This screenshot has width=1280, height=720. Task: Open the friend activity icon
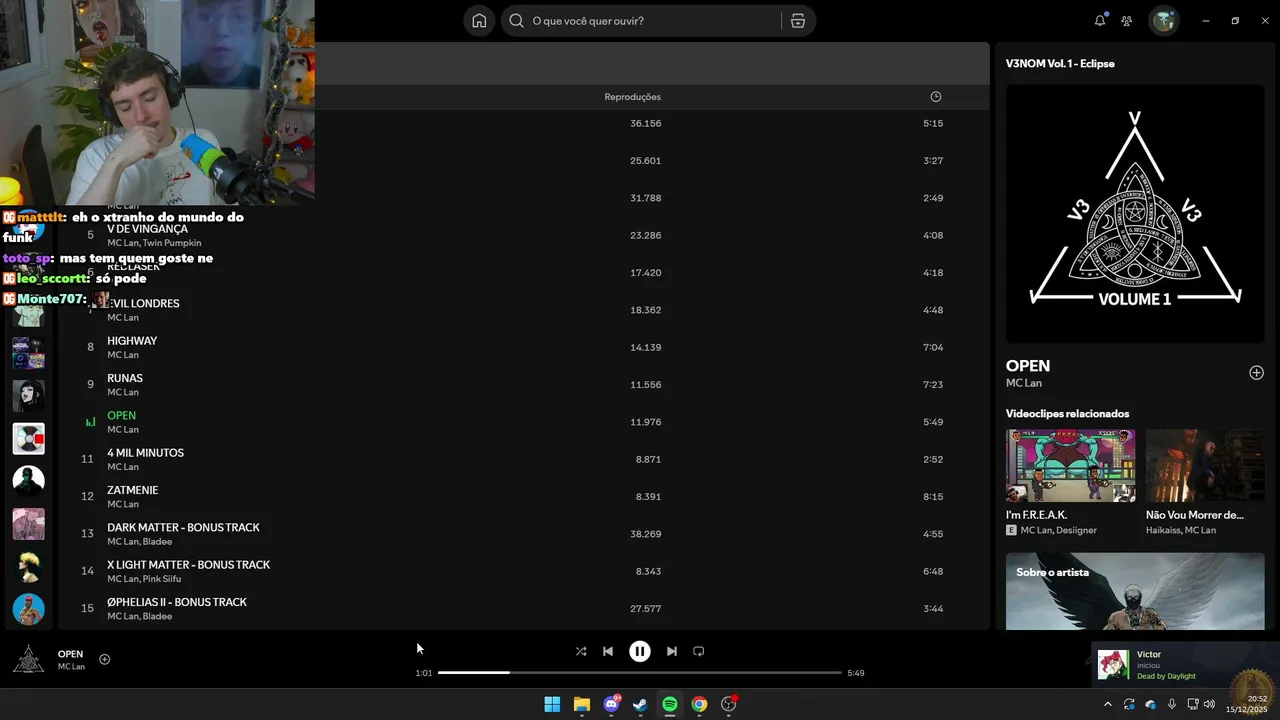coord(1127,21)
